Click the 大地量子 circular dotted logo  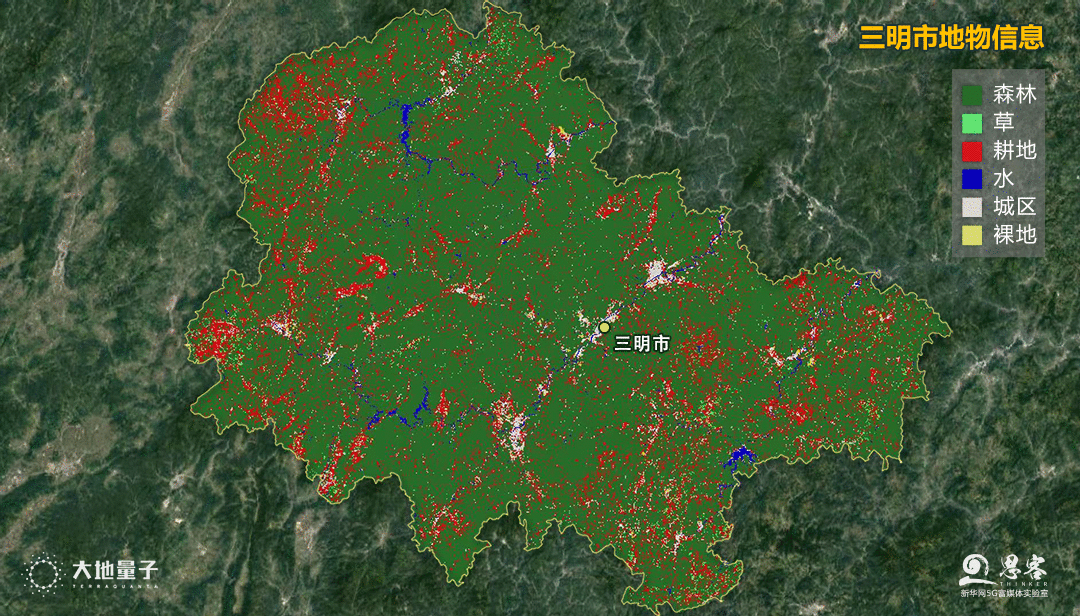click(43, 575)
